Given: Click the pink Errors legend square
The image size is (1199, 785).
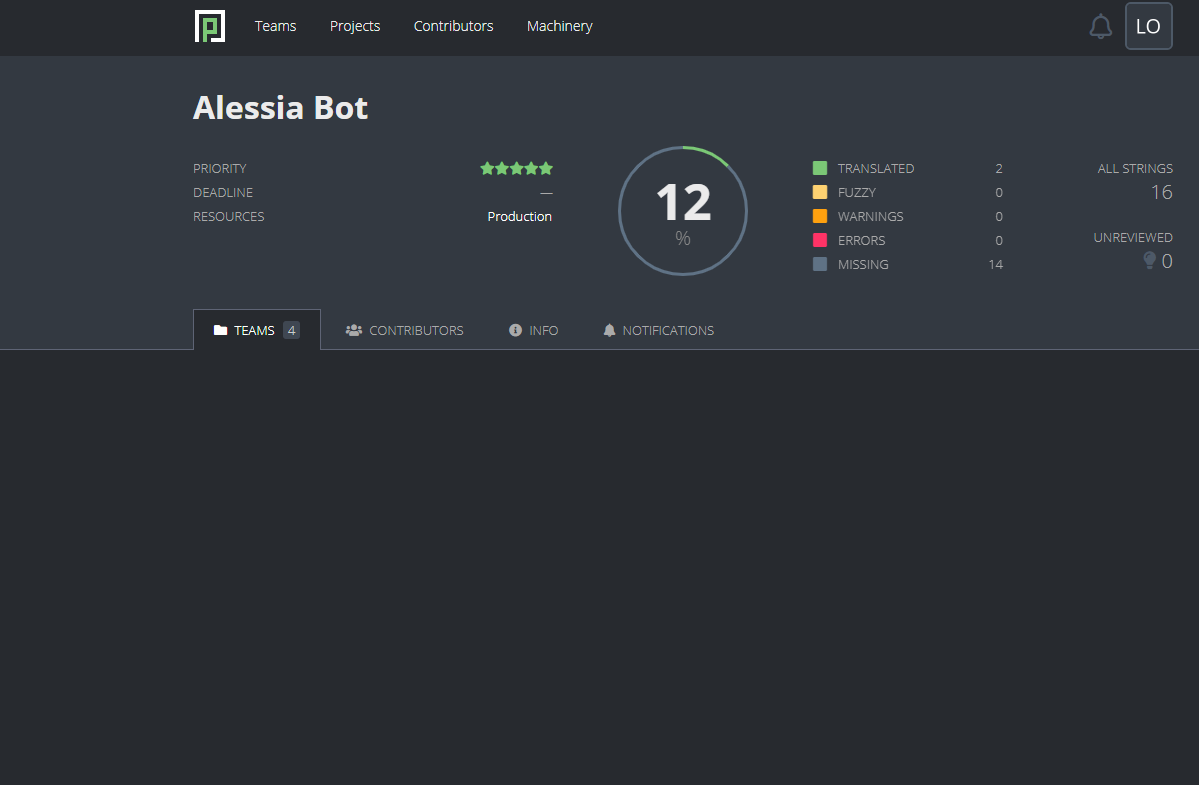Looking at the screenshot, I should [x=820, y=240].
